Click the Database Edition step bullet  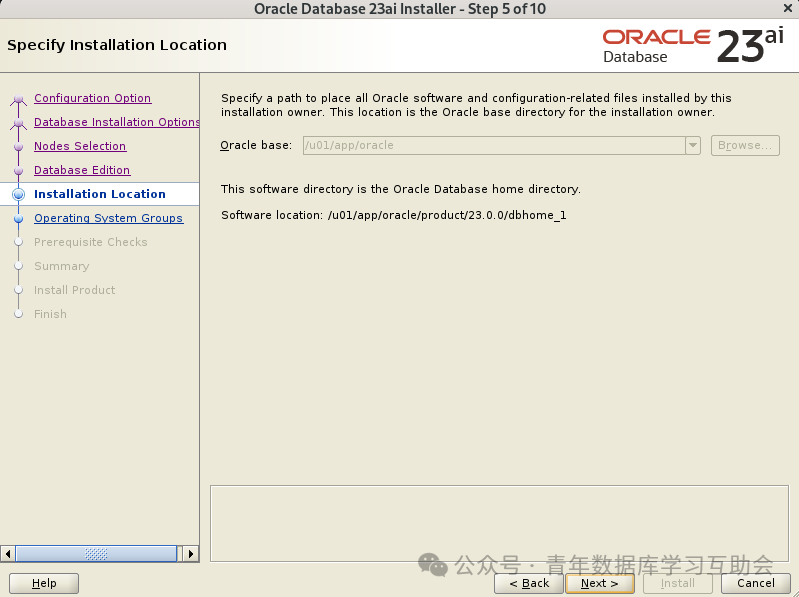18,171
